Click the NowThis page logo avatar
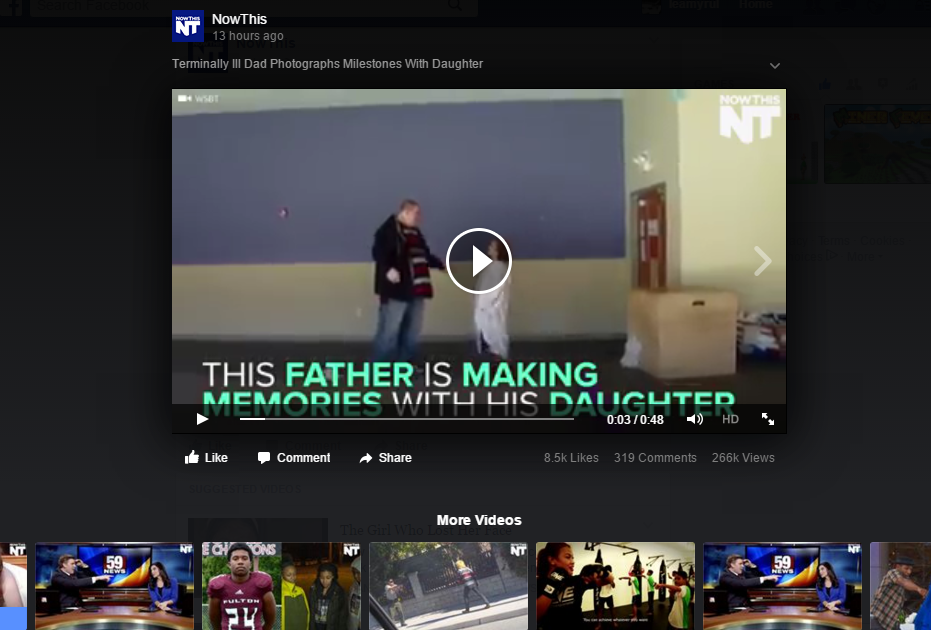931x630 pixels. tap(188, 26)
